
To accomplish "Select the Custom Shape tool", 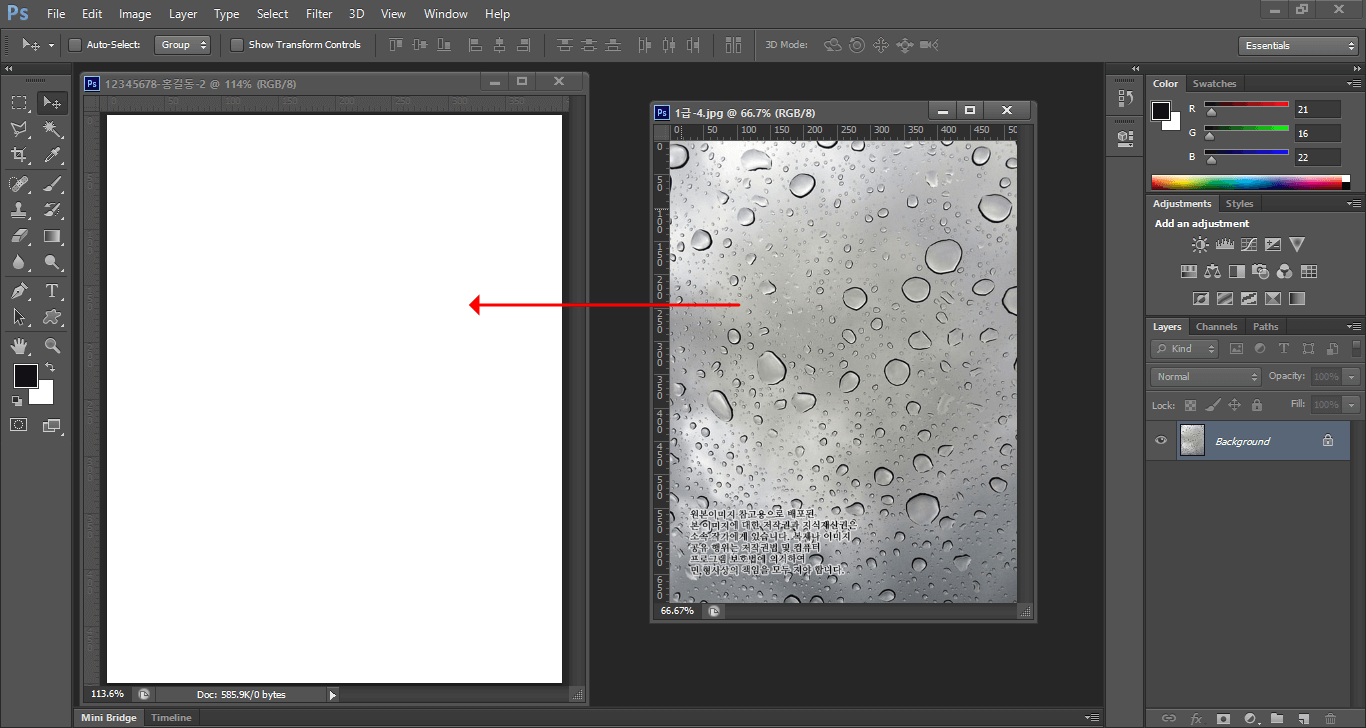I will 52,317.
